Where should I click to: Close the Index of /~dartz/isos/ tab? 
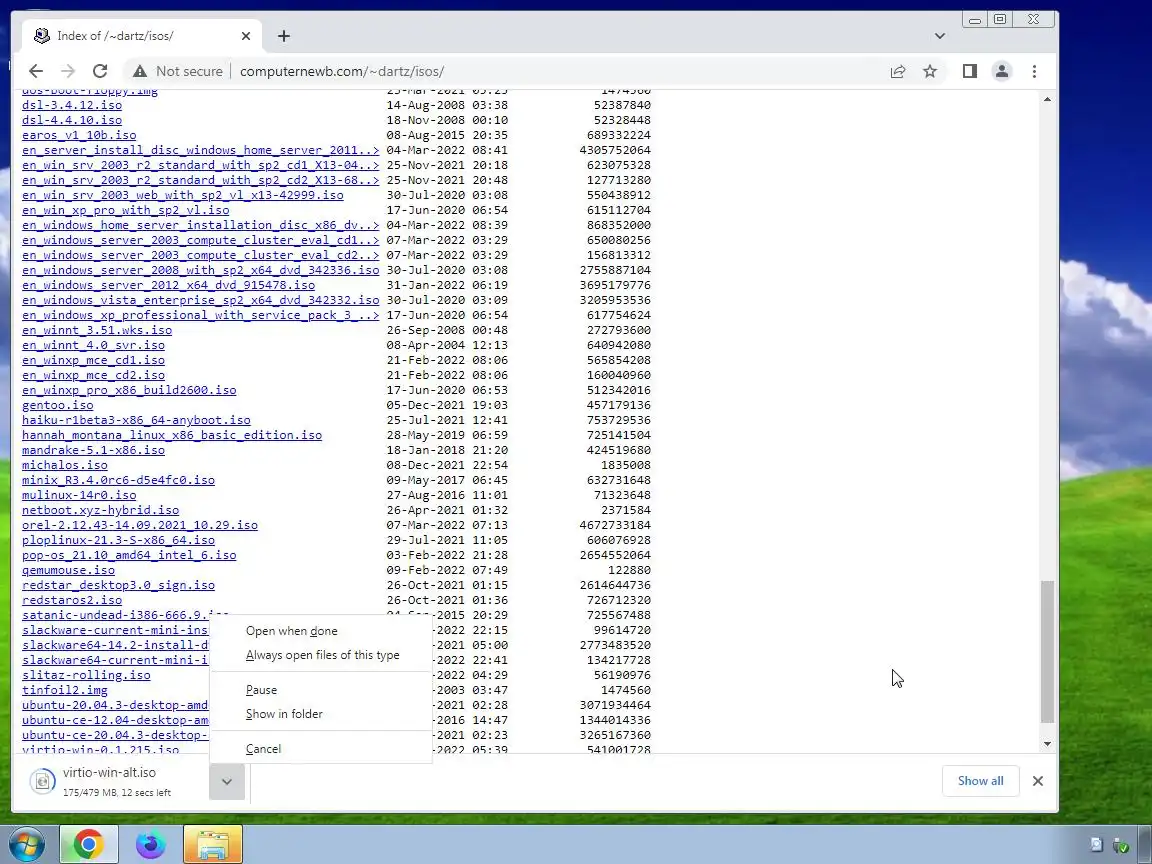(245, 36)
